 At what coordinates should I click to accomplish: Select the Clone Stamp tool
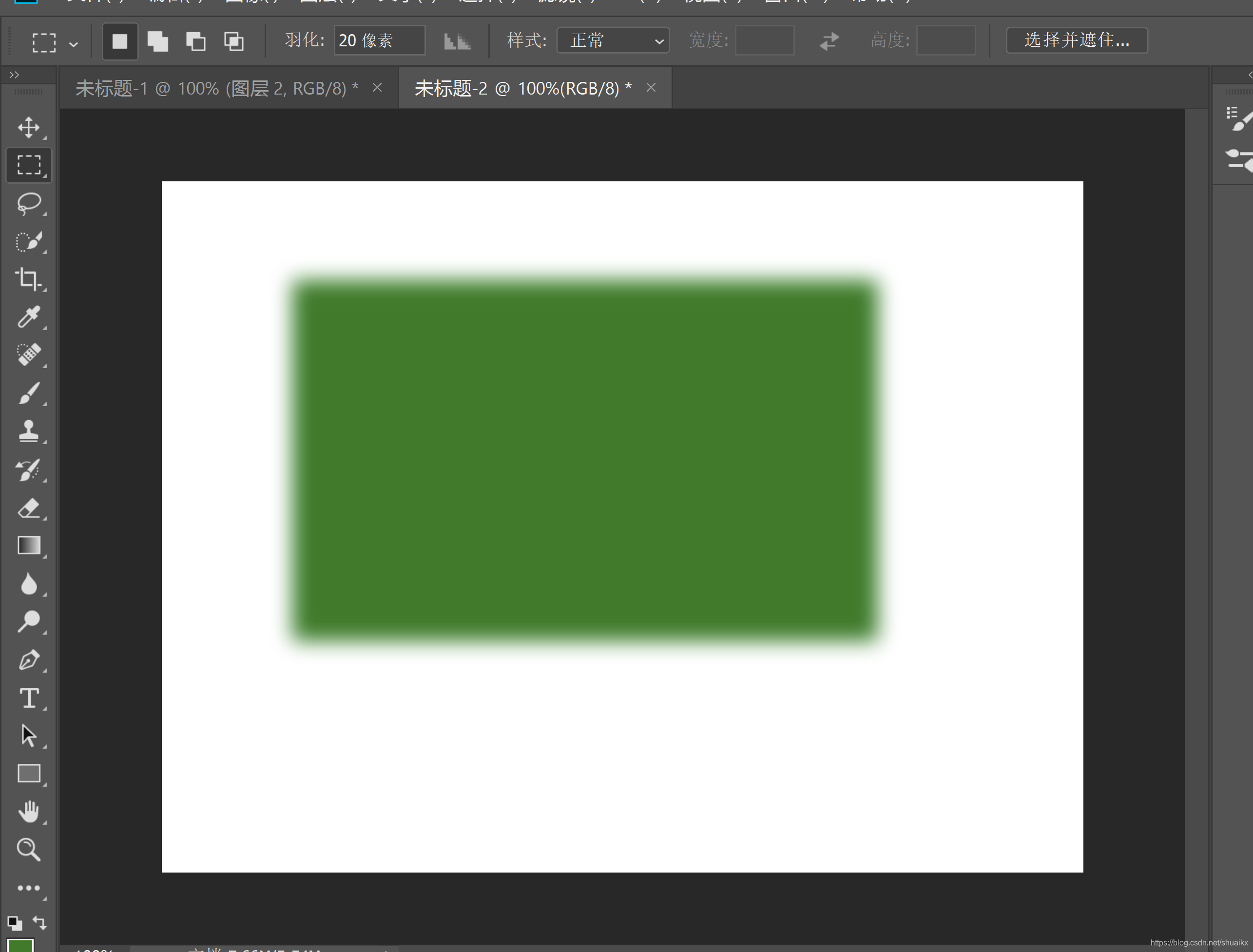tap(28, 431)
